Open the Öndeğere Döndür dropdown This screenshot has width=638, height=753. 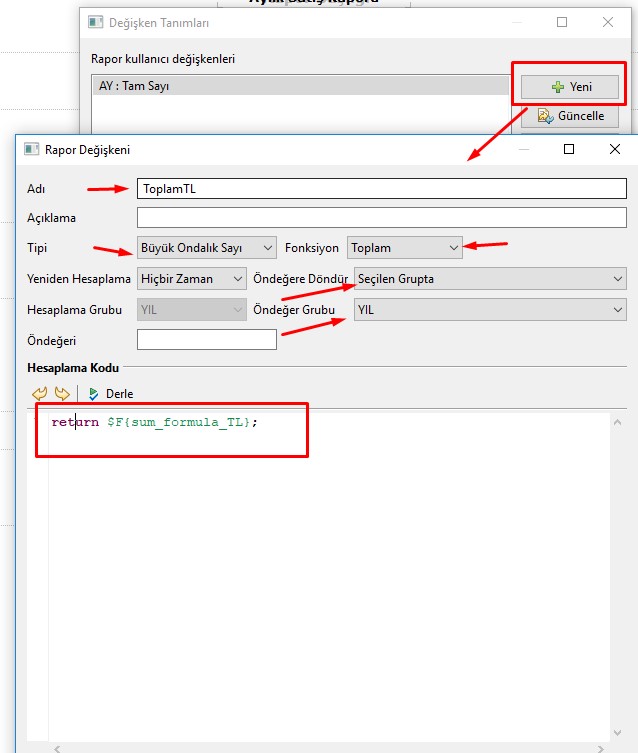(490, 279)
